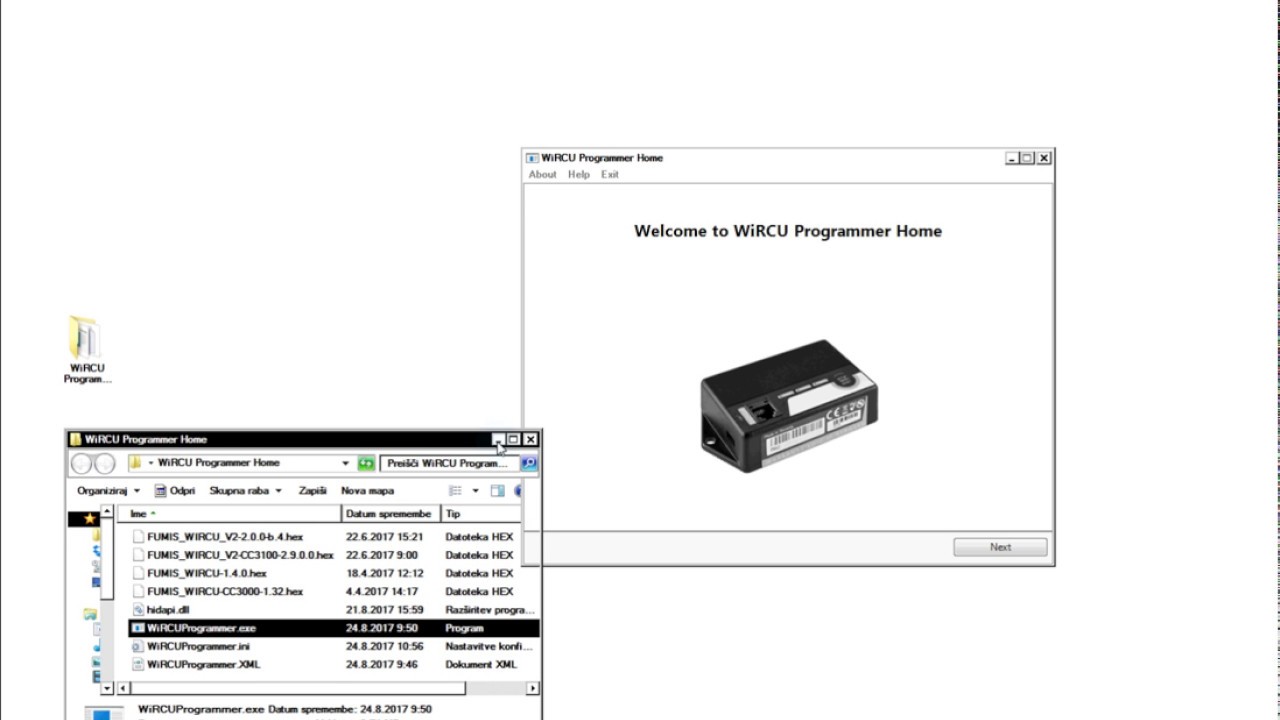Focus the Preišči WiRCU Program search field
The height and width of the screenshot is (720, 1280).
tap(450, 463)
